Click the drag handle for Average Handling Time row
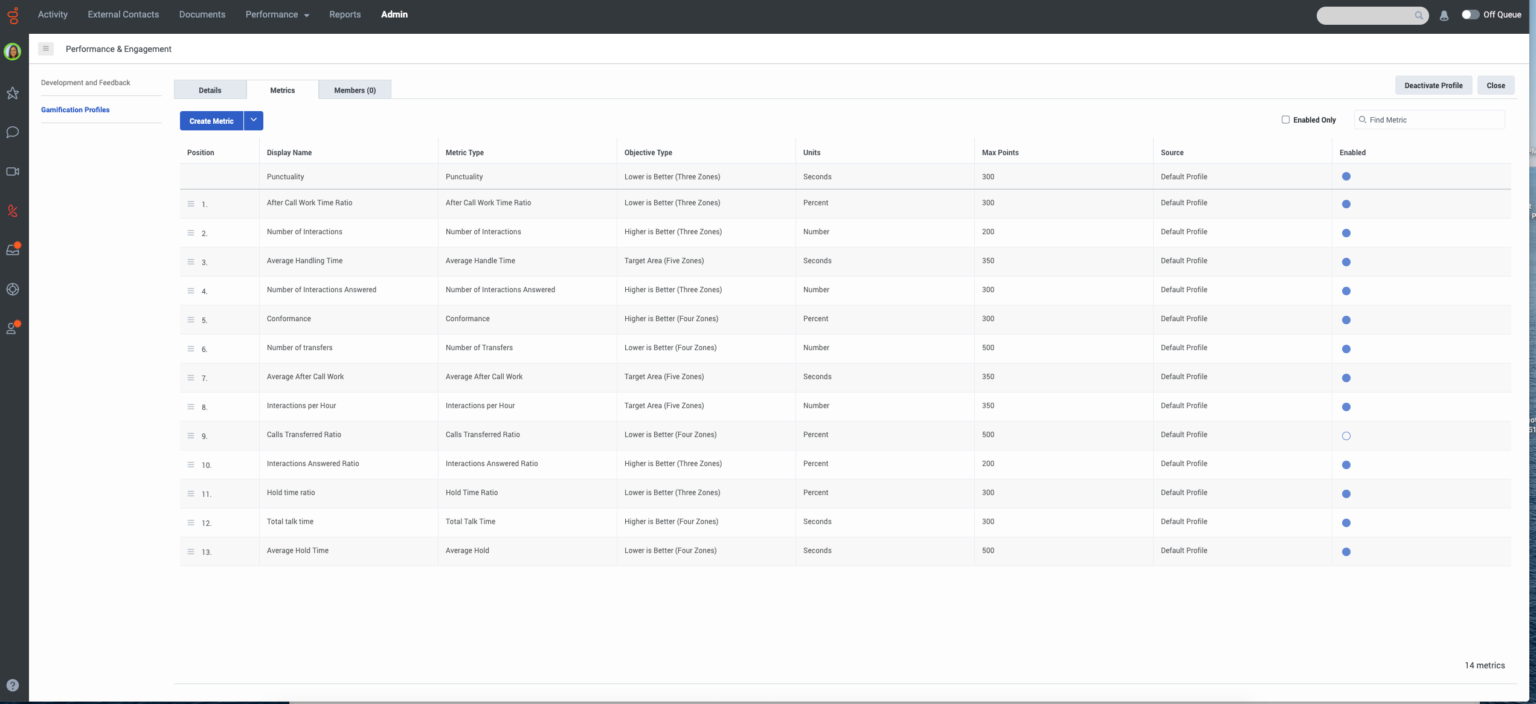The image size is (1536, 704). point(191,262)
